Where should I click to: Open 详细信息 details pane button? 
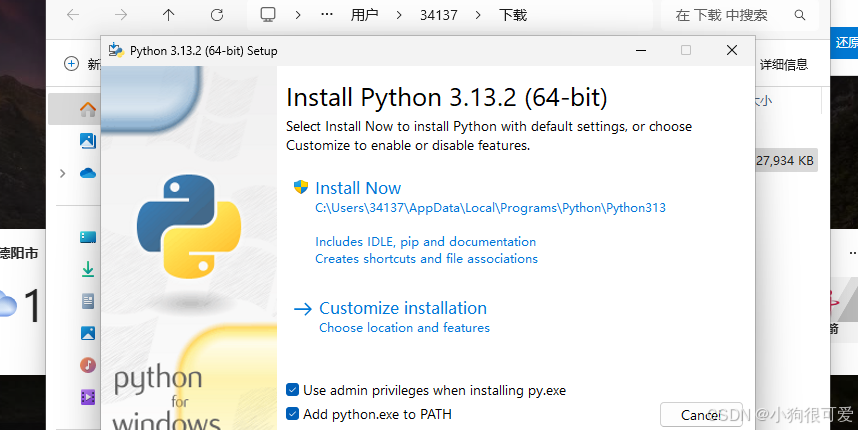tap(784, 65)
